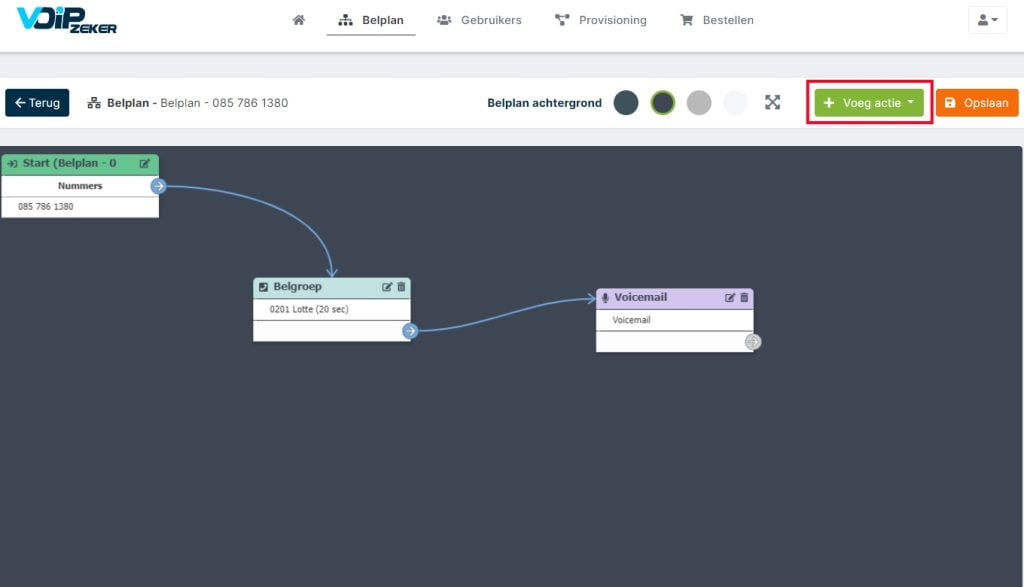Edit the Start node

[144, 163]
